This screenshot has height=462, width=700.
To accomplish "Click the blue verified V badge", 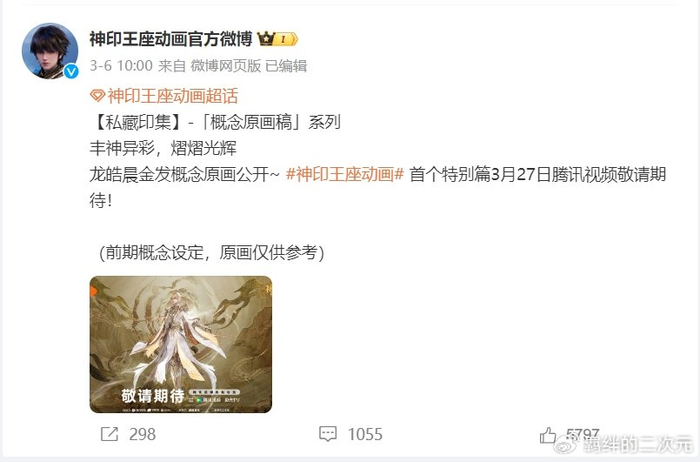I will pyautogui.click(x=71, y=71).
